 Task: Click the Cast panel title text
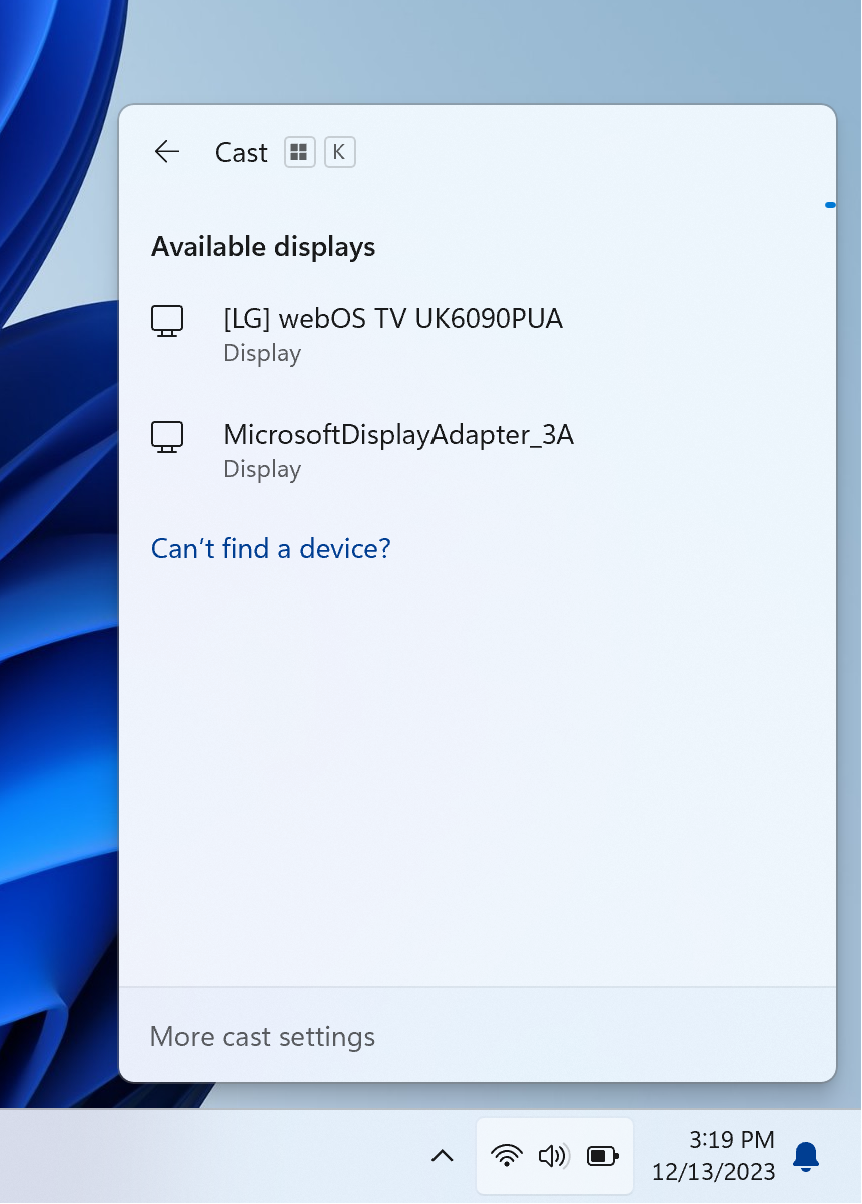tap(241, 153)
